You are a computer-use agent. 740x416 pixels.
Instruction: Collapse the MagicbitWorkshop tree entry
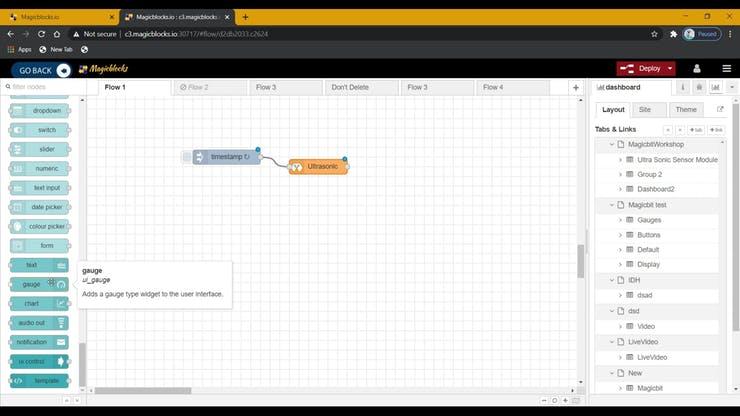(x=609, y=145)
